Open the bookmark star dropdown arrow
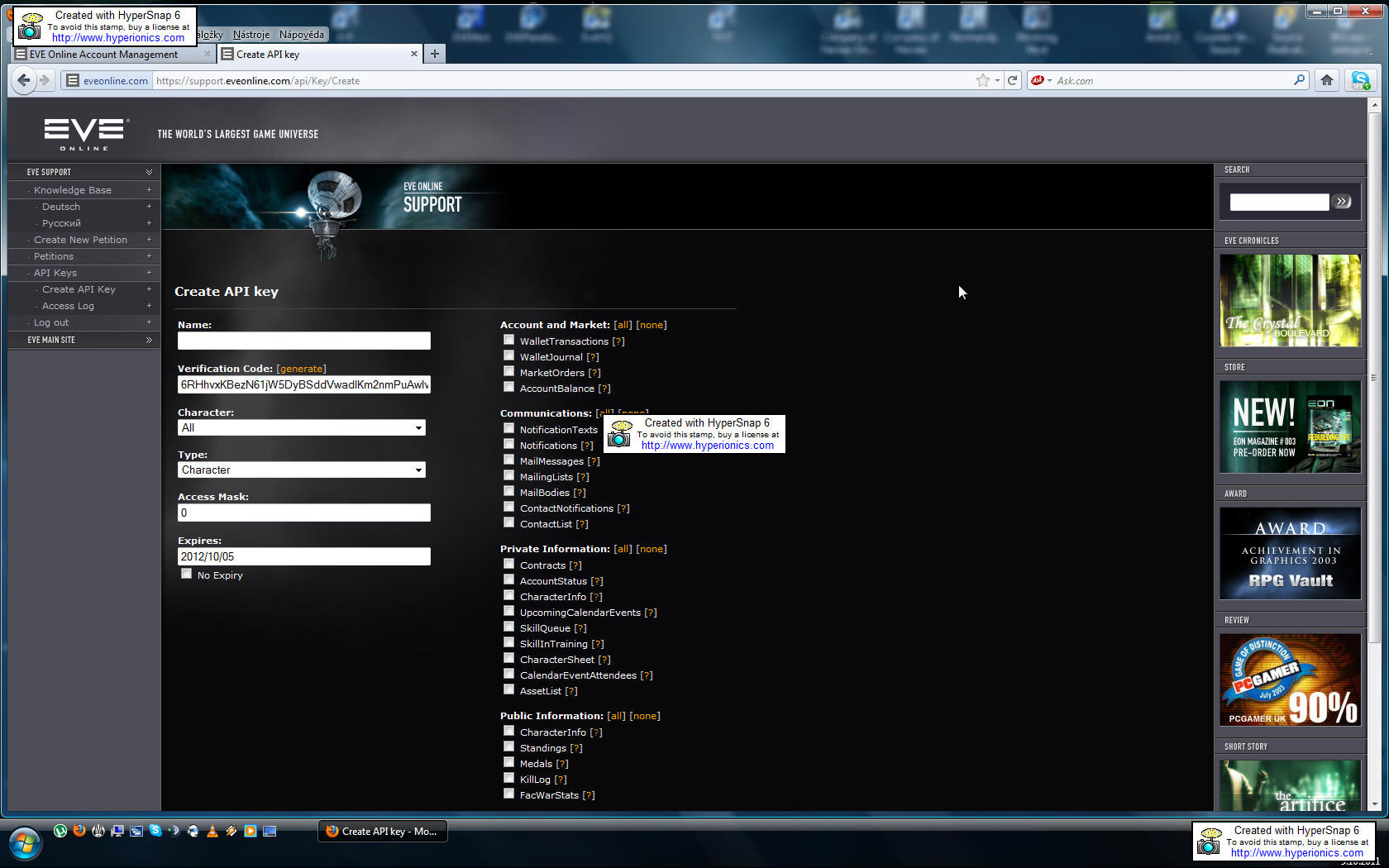The width and height of the screenshot is (1389, 868). (x=997, y=80)
